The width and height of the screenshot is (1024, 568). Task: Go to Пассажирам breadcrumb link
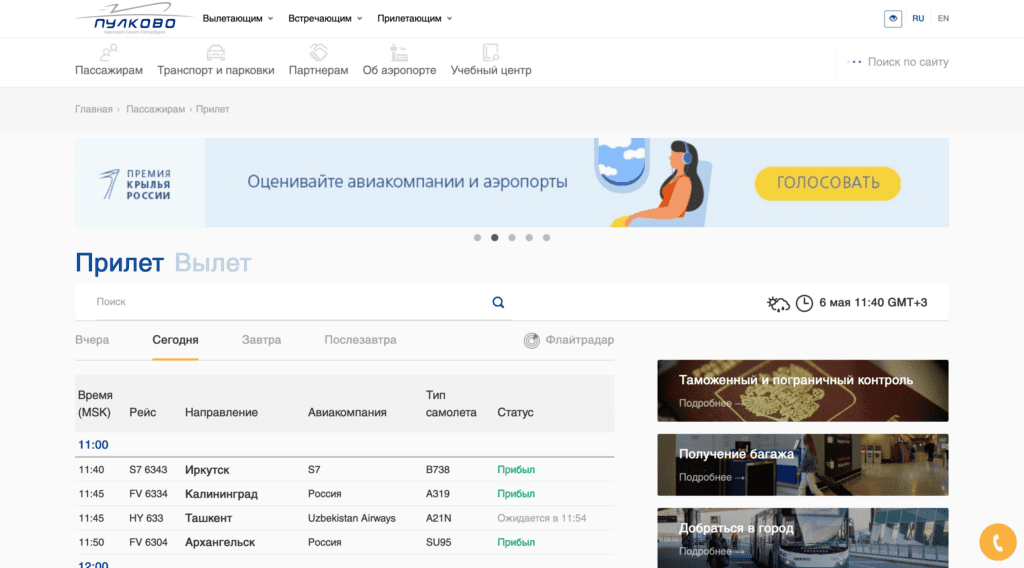(x=155, y=109)
